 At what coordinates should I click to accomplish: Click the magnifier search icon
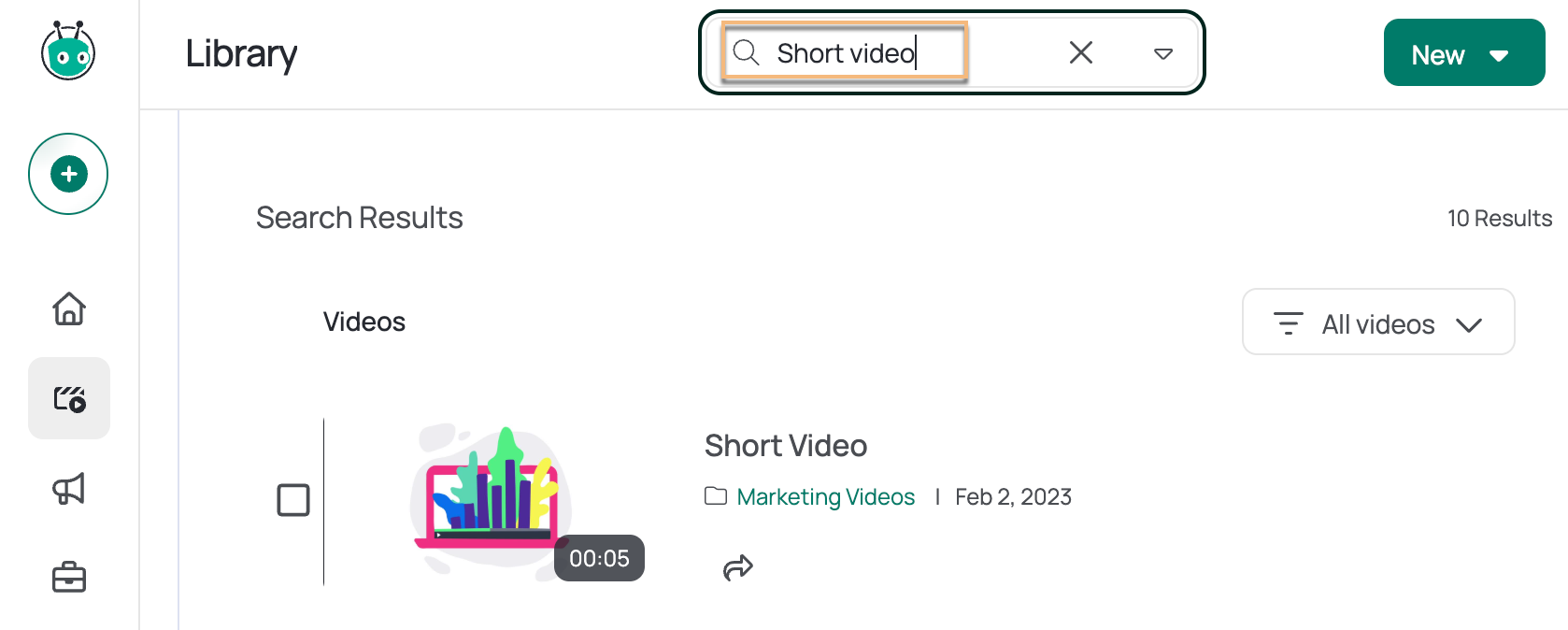[746, 52]
